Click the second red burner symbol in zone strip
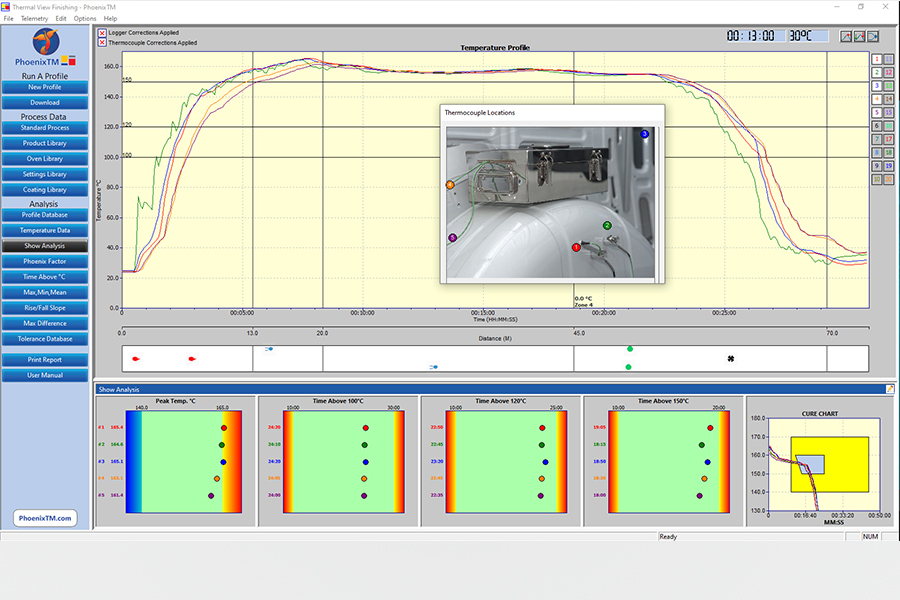This screenshot has height=600, width=900. pos(192,359)
